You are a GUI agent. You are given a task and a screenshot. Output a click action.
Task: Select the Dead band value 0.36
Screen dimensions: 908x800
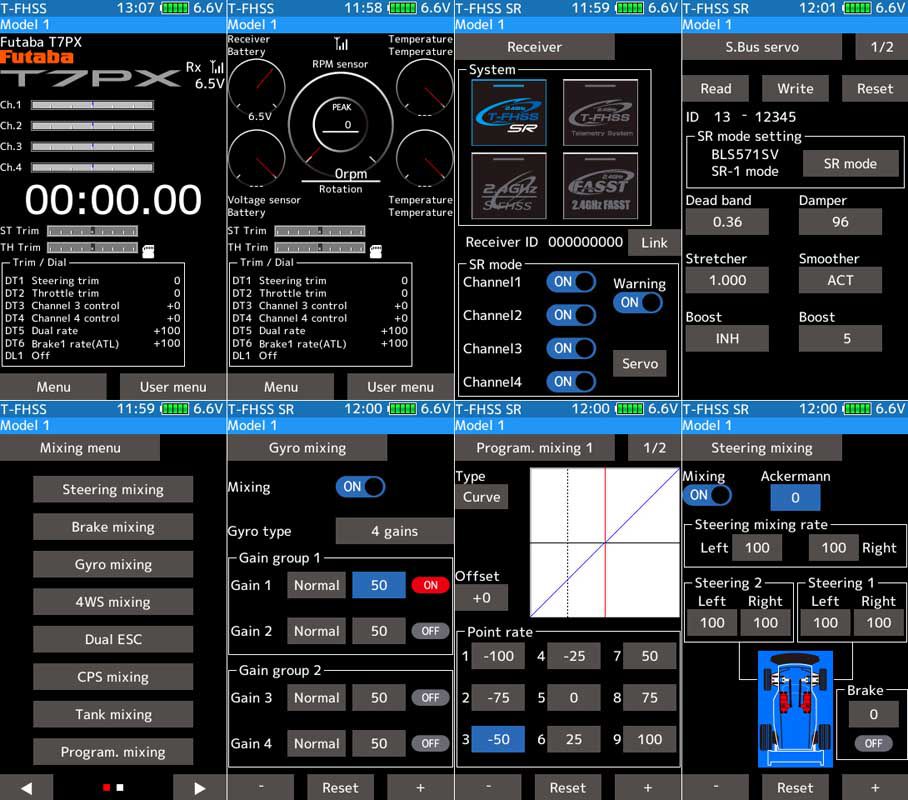(727, 222)
